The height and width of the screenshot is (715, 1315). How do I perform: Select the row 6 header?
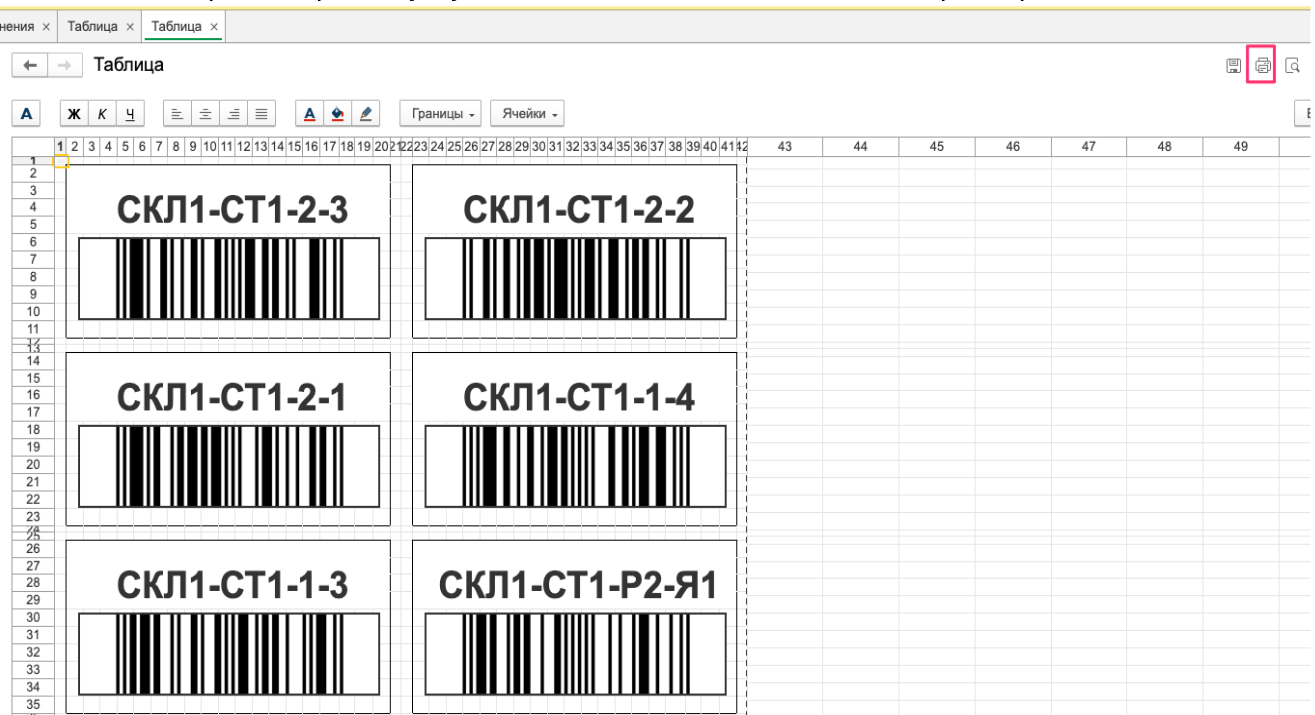coord(33,242)
